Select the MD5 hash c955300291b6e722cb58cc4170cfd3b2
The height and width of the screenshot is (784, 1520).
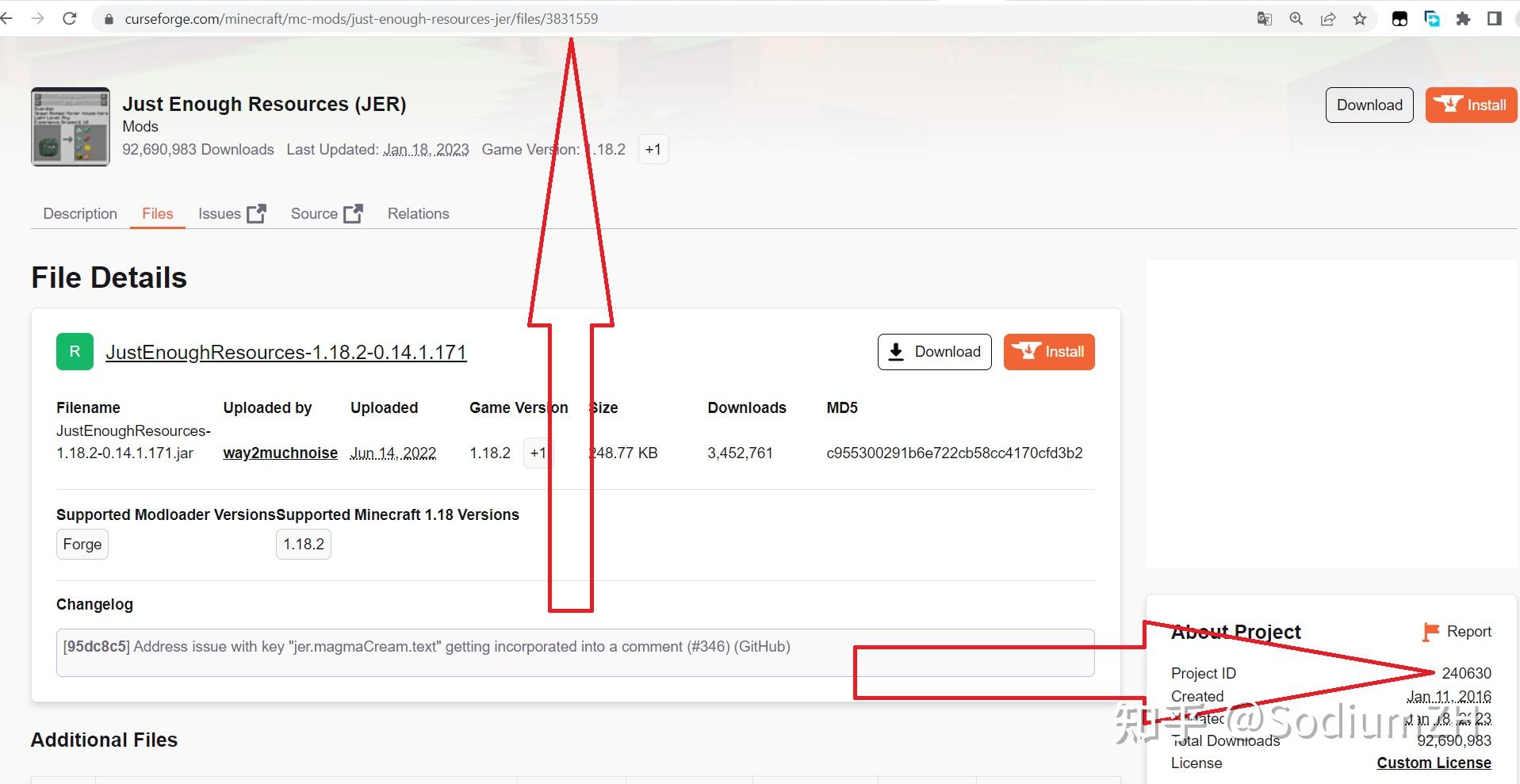pyautogui.click(x=955, y=453)
